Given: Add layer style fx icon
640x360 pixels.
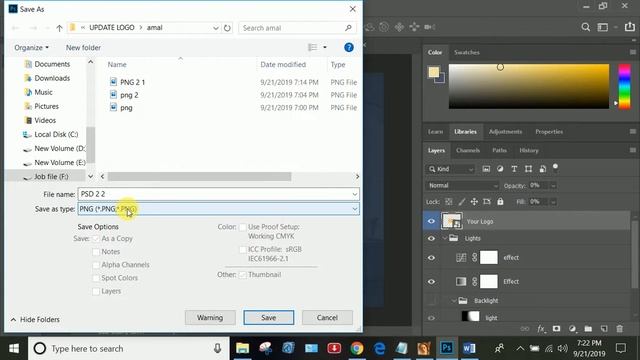Looking at the screenshot, I should pos(541,329).
